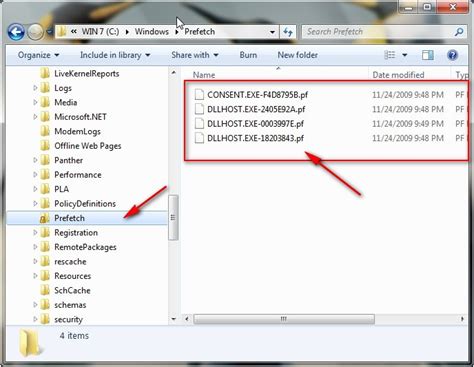Click the Change your view icon
The height and width of the screenshot is (367, 474).
(x=390, y=55)
